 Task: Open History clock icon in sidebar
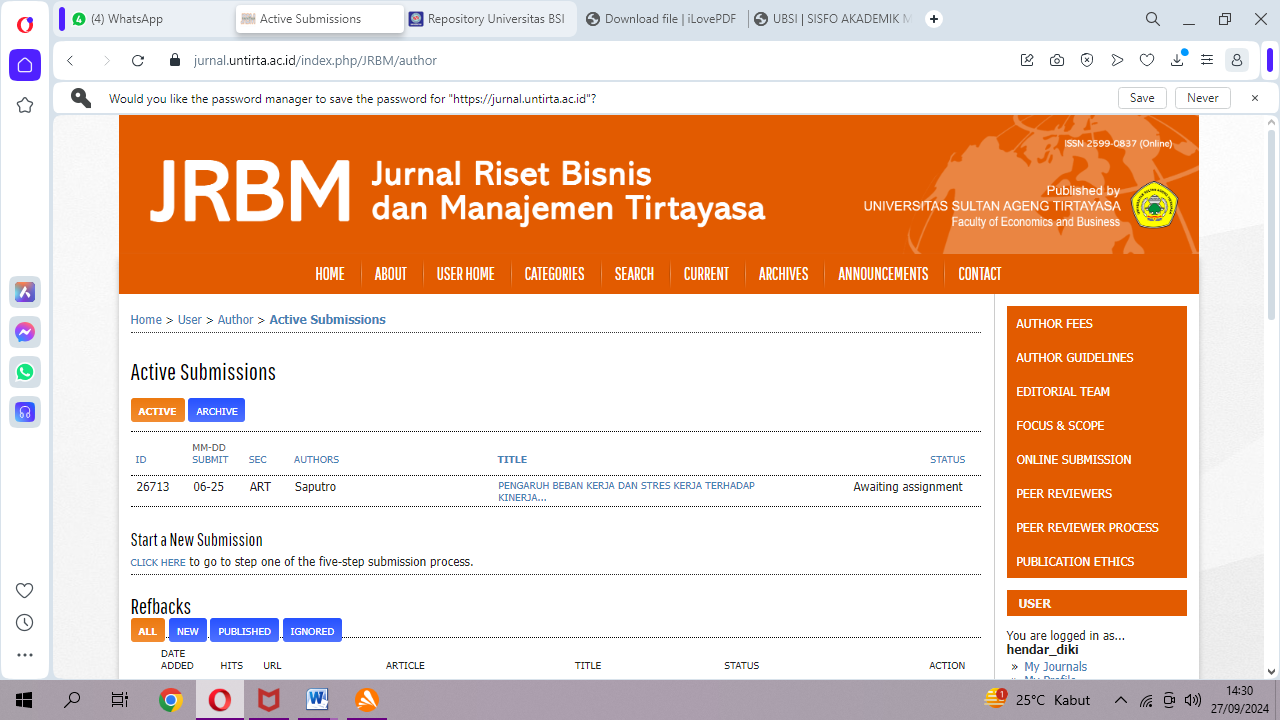tap(25, 622)
